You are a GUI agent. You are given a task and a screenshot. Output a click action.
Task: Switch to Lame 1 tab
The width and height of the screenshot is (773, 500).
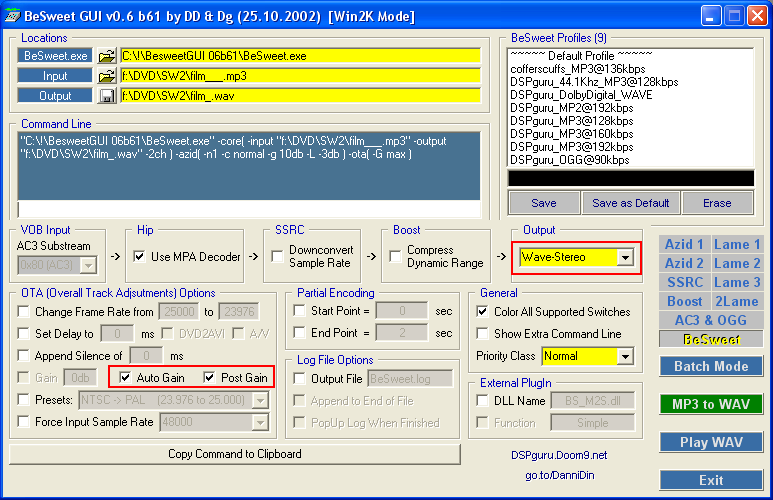[737, 245]
